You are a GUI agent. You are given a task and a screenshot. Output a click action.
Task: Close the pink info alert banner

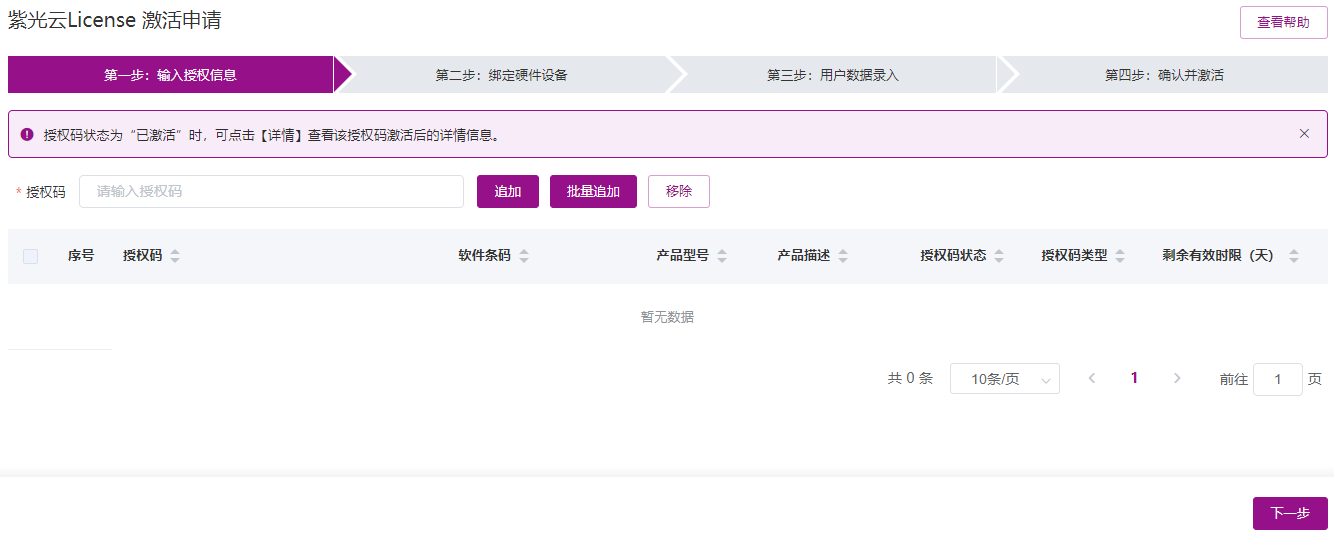[x=1304, y=134]
